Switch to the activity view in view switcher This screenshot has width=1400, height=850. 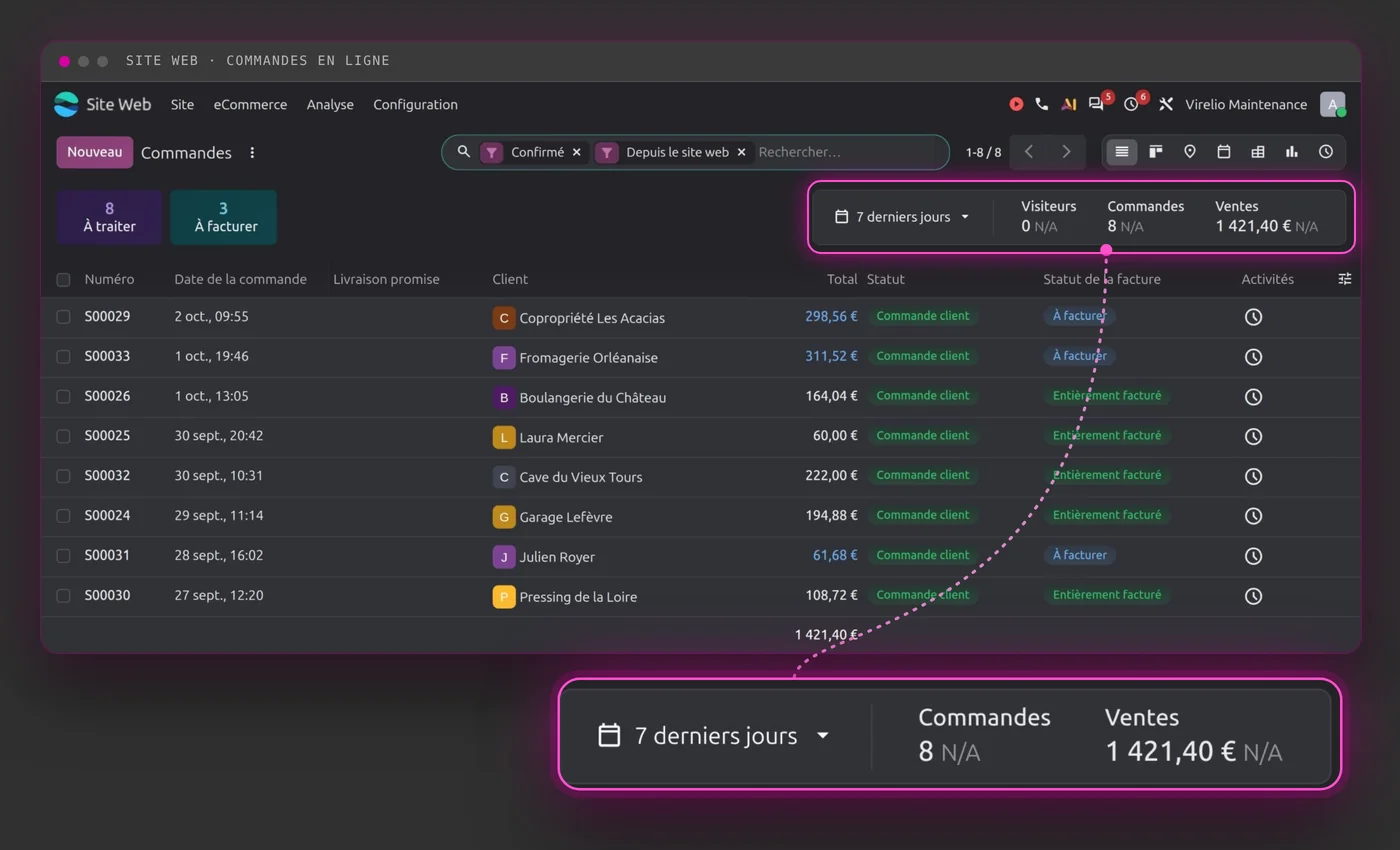(1326, 152)
